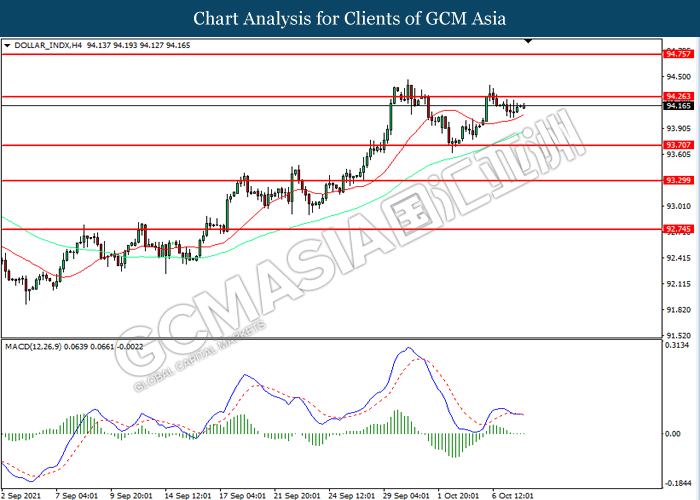This screenshot has width=700, height=500.
Task: Click the 6 Oct 12:01 time label
Action: [512, 496]
